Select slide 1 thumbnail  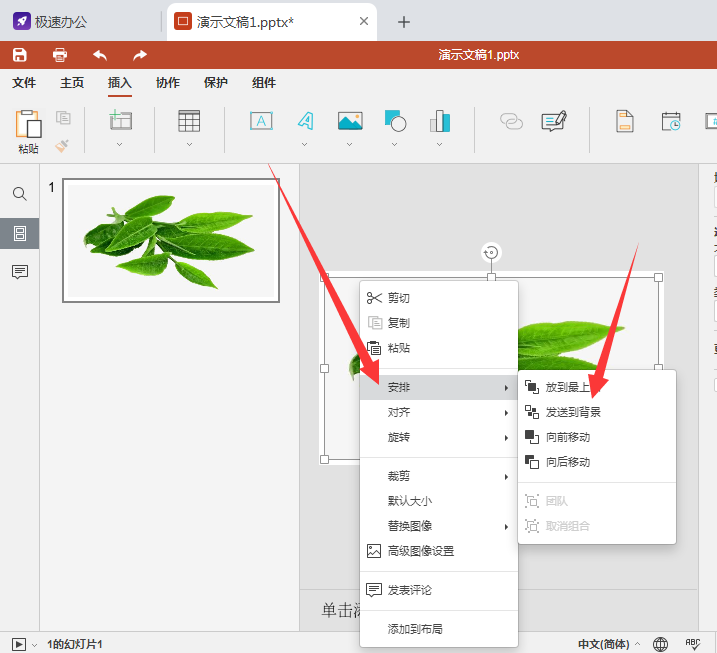171,240
